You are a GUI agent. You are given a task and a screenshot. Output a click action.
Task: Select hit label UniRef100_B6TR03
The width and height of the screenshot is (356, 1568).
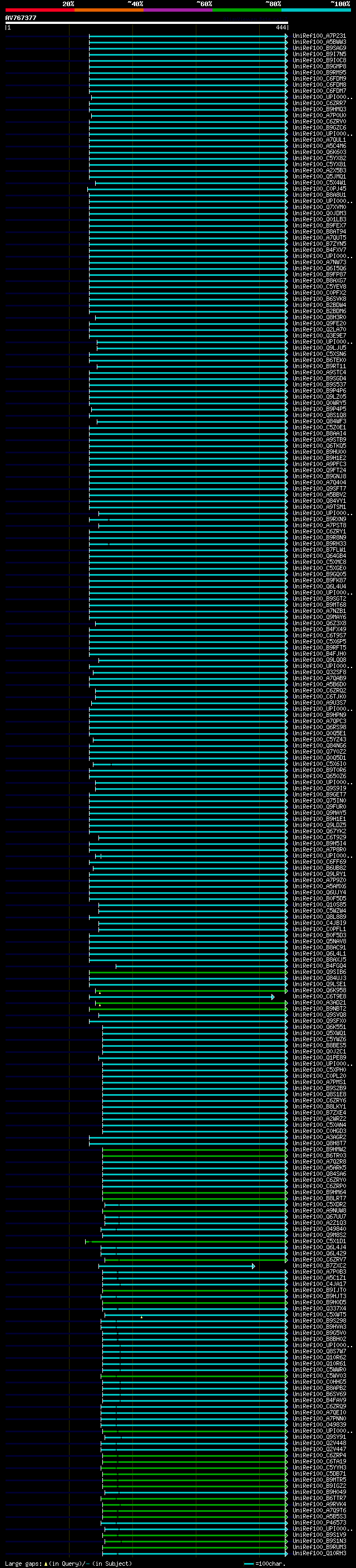point(319,1155)
